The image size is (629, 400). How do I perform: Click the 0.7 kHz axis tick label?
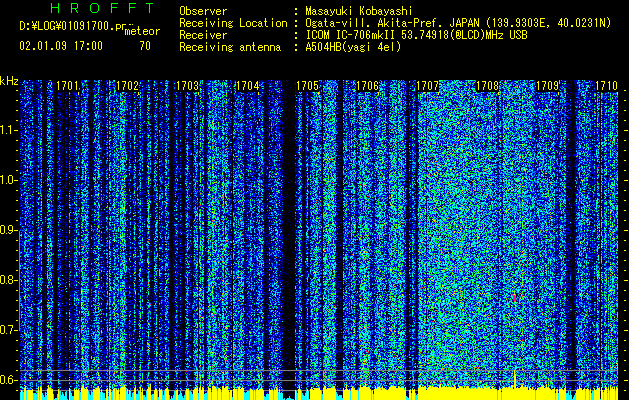pos(8,330)
